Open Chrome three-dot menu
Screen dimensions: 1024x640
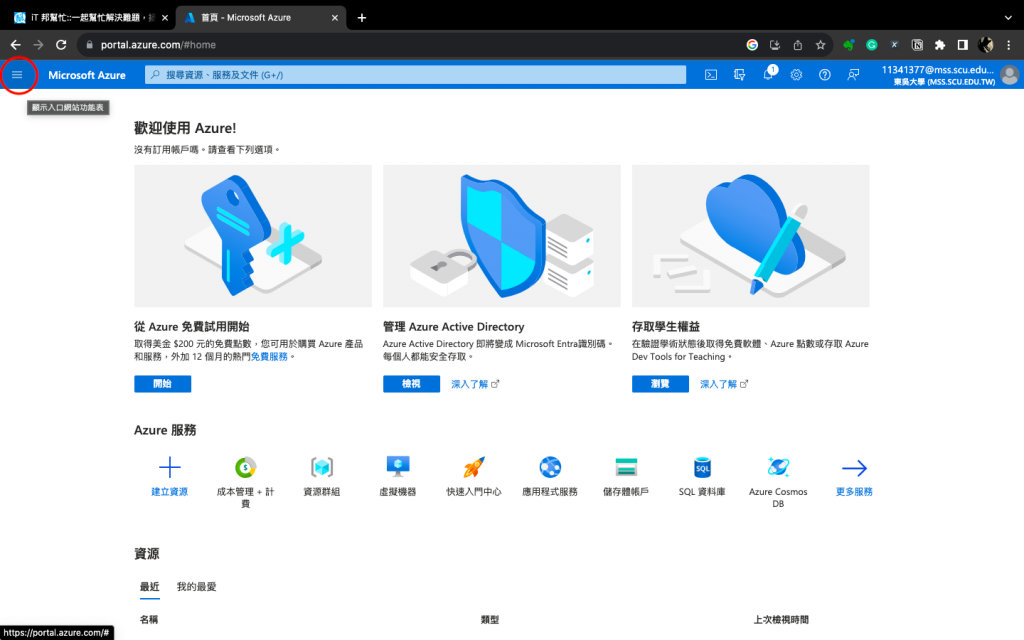coord(1009,45)
